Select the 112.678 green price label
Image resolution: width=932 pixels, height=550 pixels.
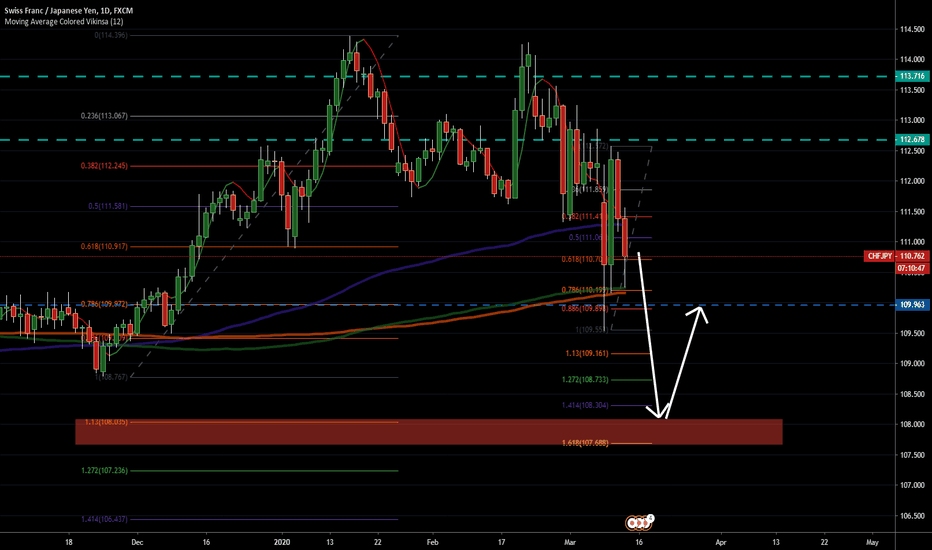tap(912, 140)
